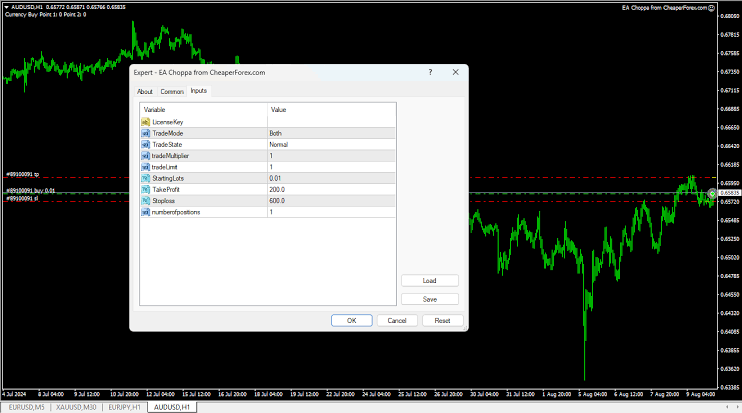Click the LicenseKey string type icon
This screenshot has width=742, height=413.
(x=146, y=122)
